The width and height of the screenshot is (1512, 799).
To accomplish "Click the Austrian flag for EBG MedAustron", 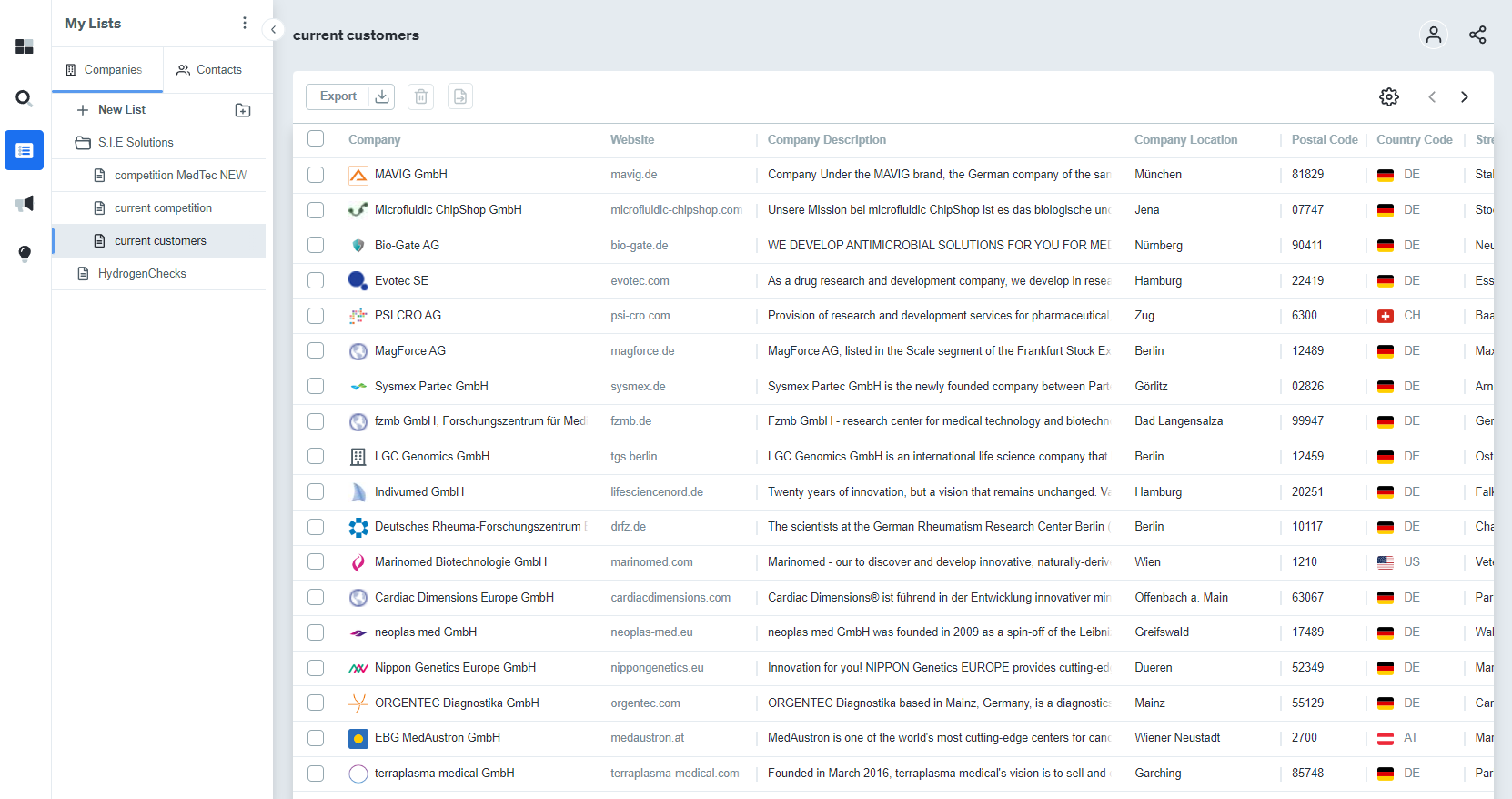I will (1386, 738).
